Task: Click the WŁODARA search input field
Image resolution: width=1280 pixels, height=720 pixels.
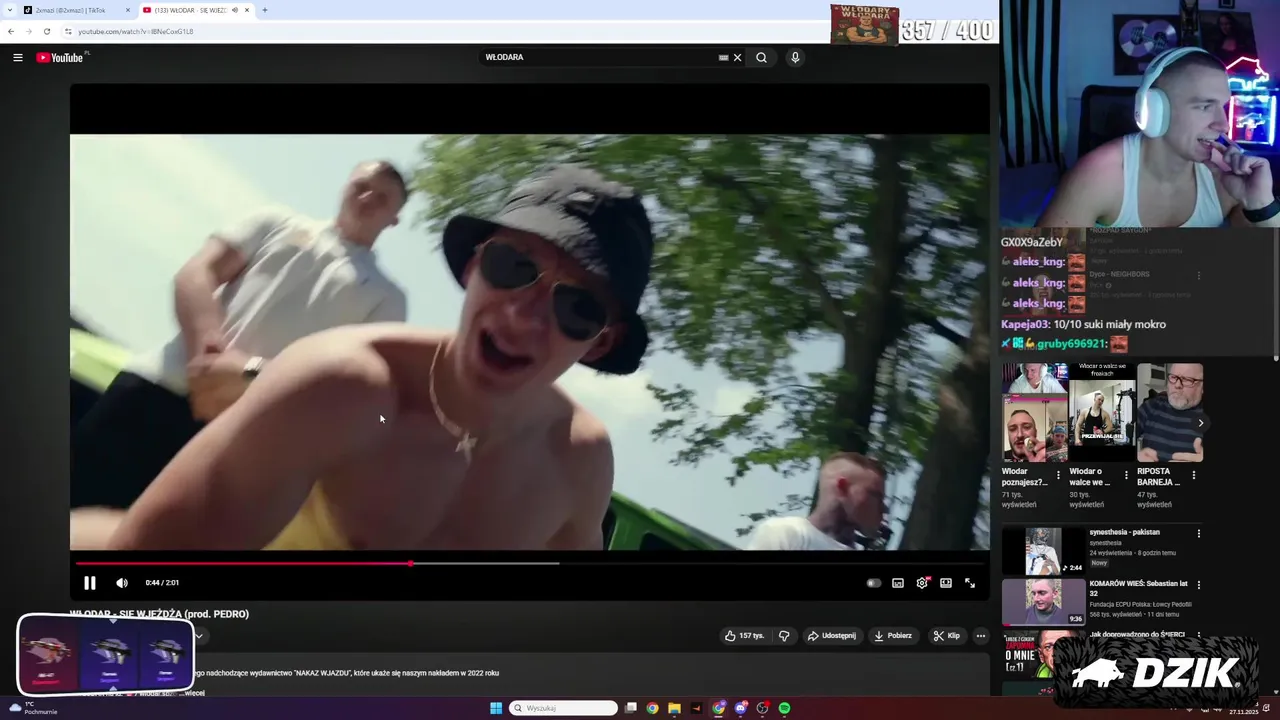Action: click(x=598, y=57)
